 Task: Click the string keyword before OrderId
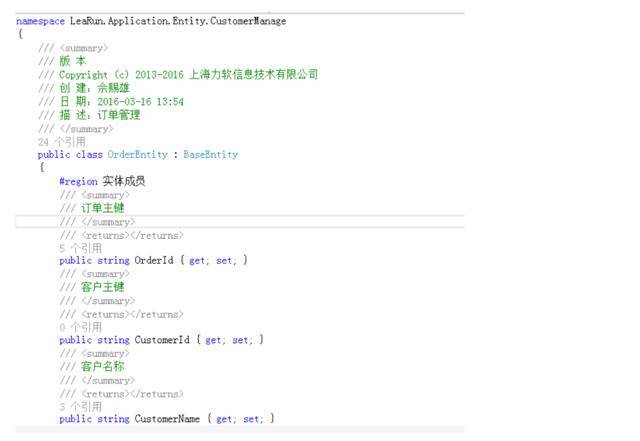tap(113, 261)
